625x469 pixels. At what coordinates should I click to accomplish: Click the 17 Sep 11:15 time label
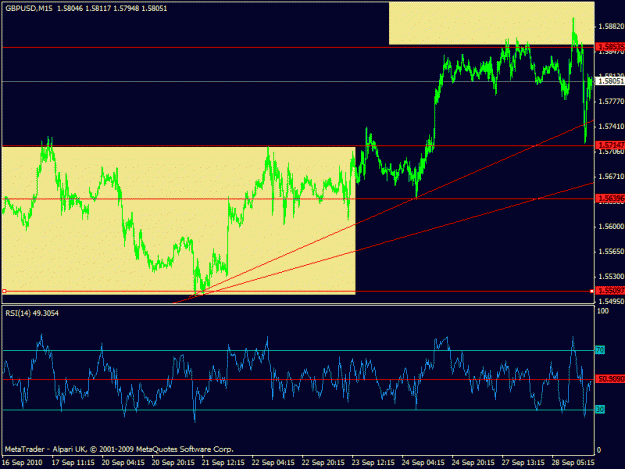(x=73, y=463)
